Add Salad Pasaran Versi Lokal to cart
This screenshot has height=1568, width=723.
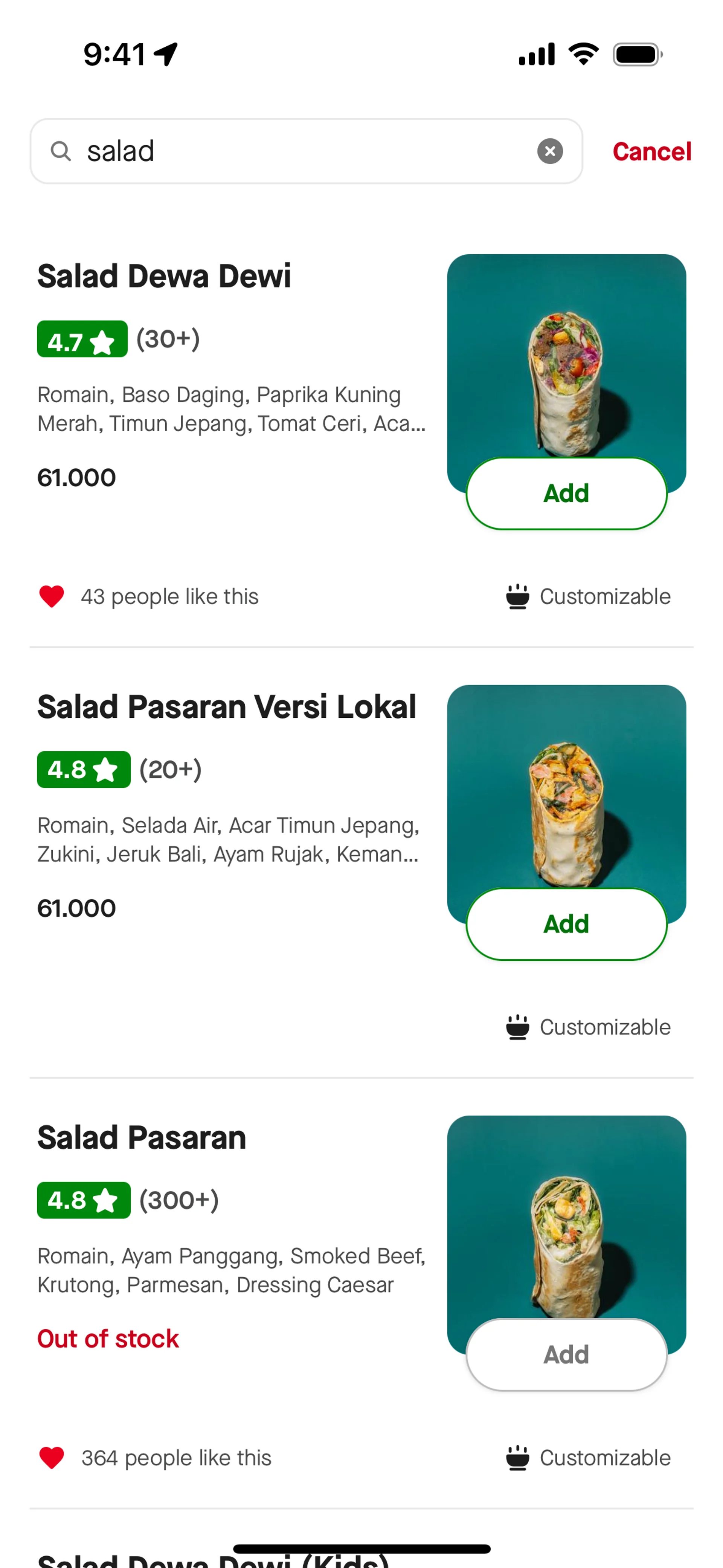tap(567, 924)
